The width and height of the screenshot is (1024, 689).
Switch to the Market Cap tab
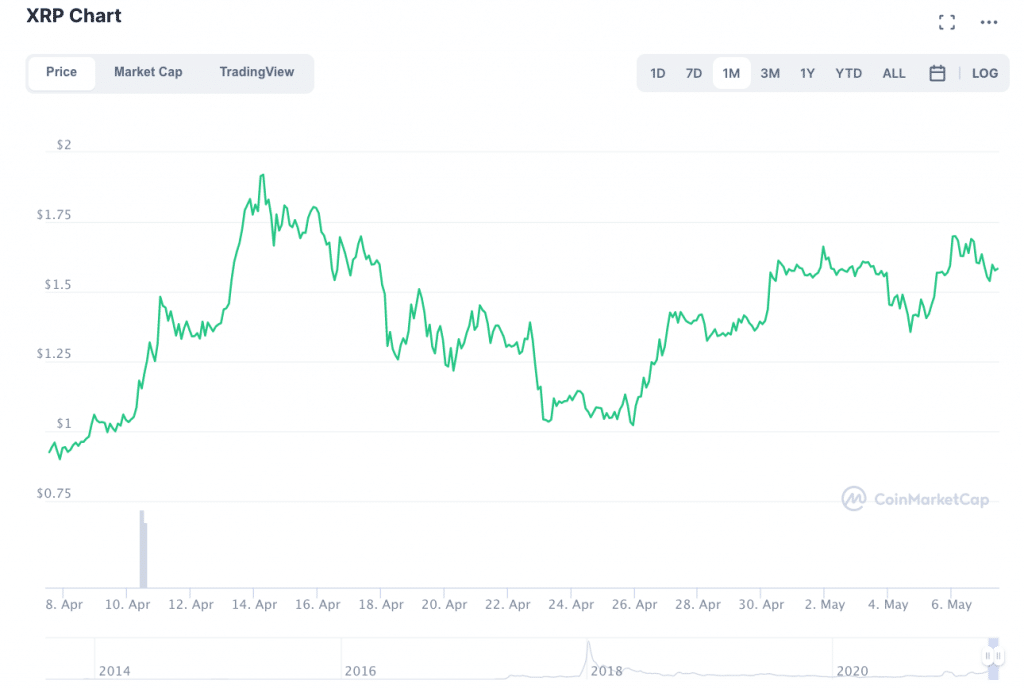click(x=148, y=72)
